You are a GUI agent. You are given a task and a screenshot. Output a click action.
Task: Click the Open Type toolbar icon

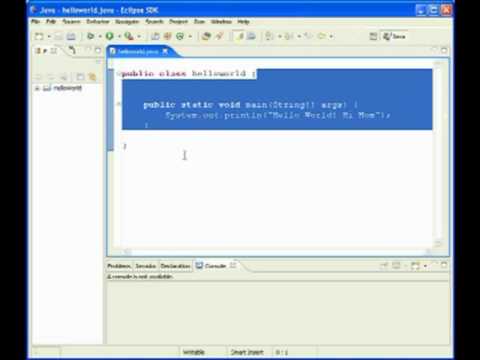206,36
